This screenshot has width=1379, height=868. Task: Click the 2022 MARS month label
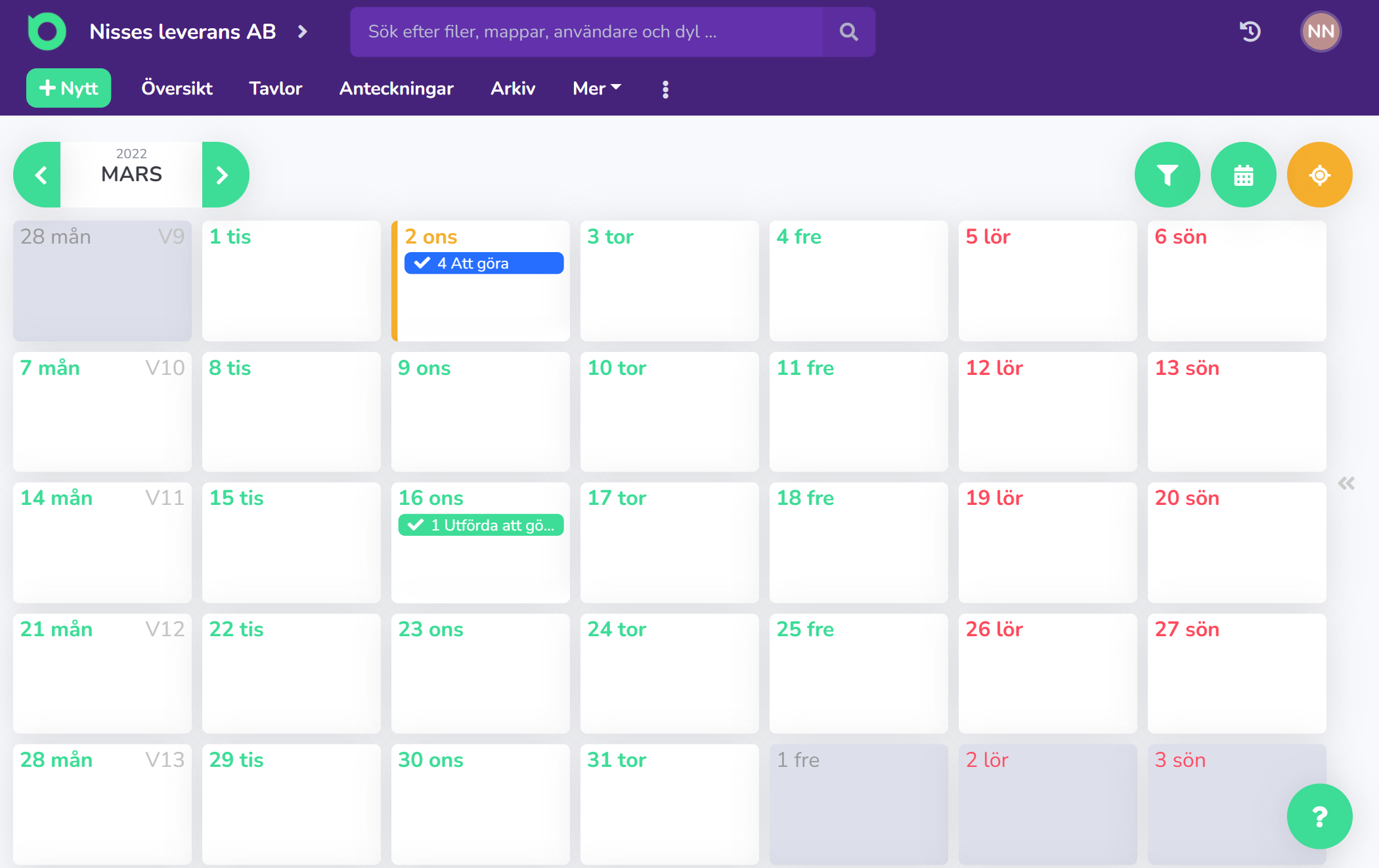(x=131, y=175)
